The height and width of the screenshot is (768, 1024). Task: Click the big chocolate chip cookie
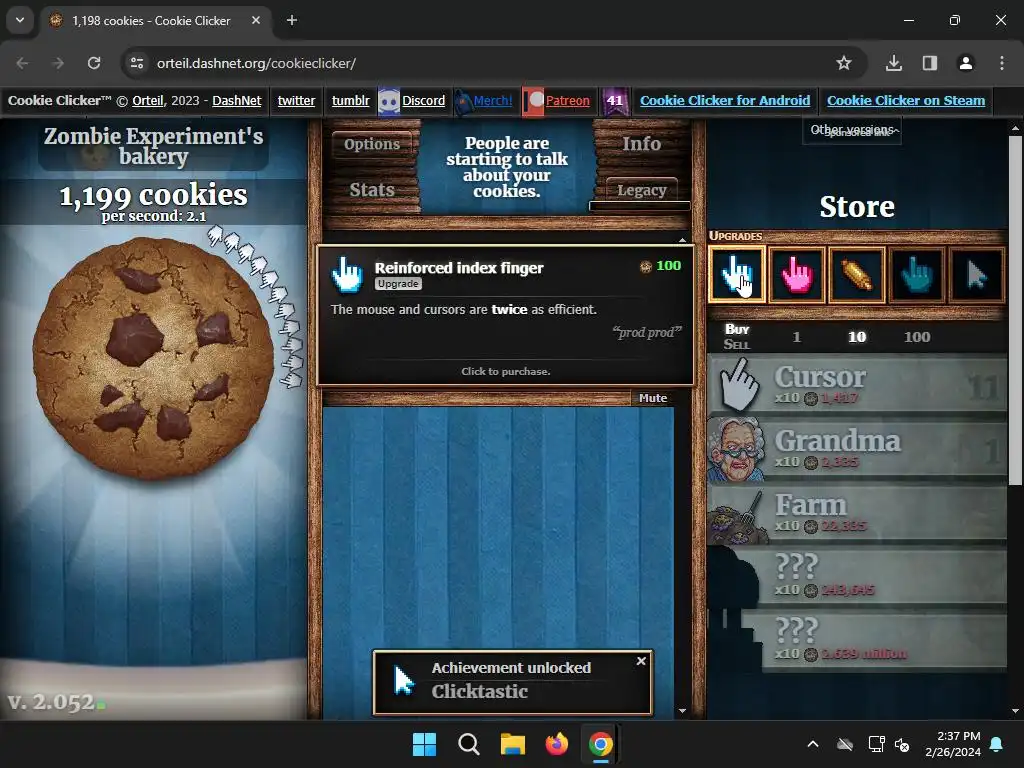tap(153, 358)
